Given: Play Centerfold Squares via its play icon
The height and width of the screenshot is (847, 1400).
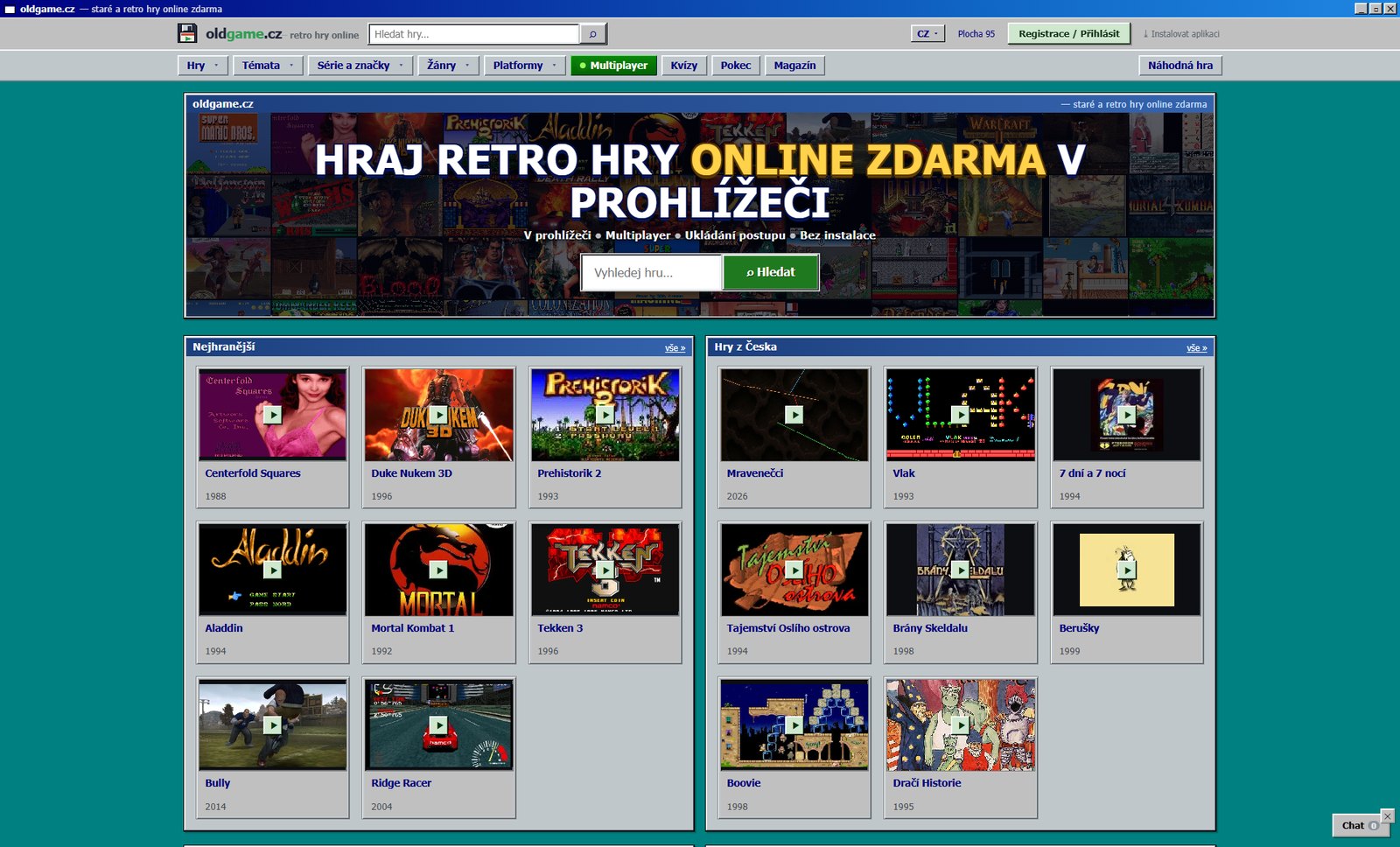Looking at the screenshot, I should pyautogui.click(x=272, y=415).
